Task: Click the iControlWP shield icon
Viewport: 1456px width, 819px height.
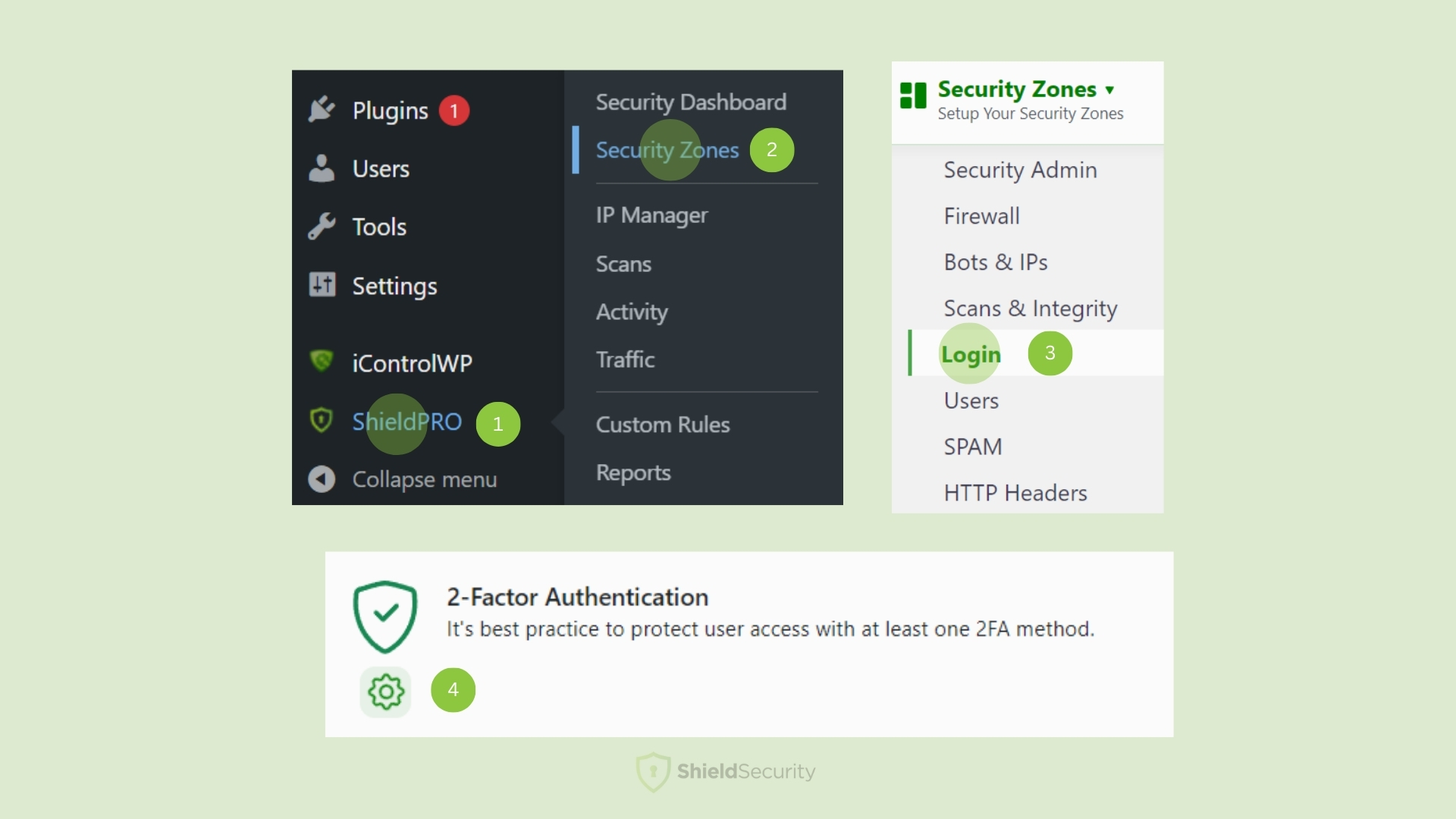Action: (x=322, y=362)
